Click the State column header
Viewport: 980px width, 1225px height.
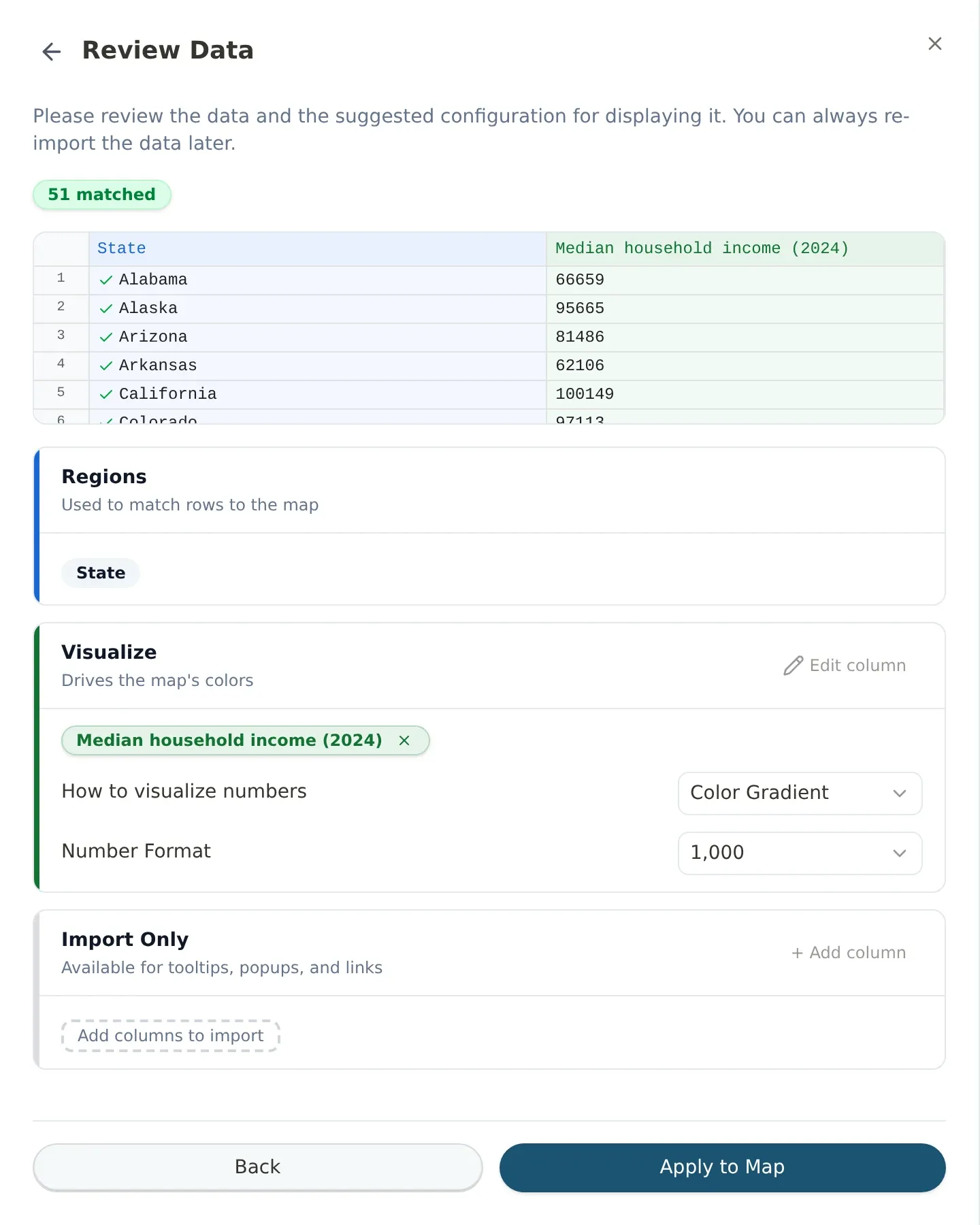(x=317, y=249)
